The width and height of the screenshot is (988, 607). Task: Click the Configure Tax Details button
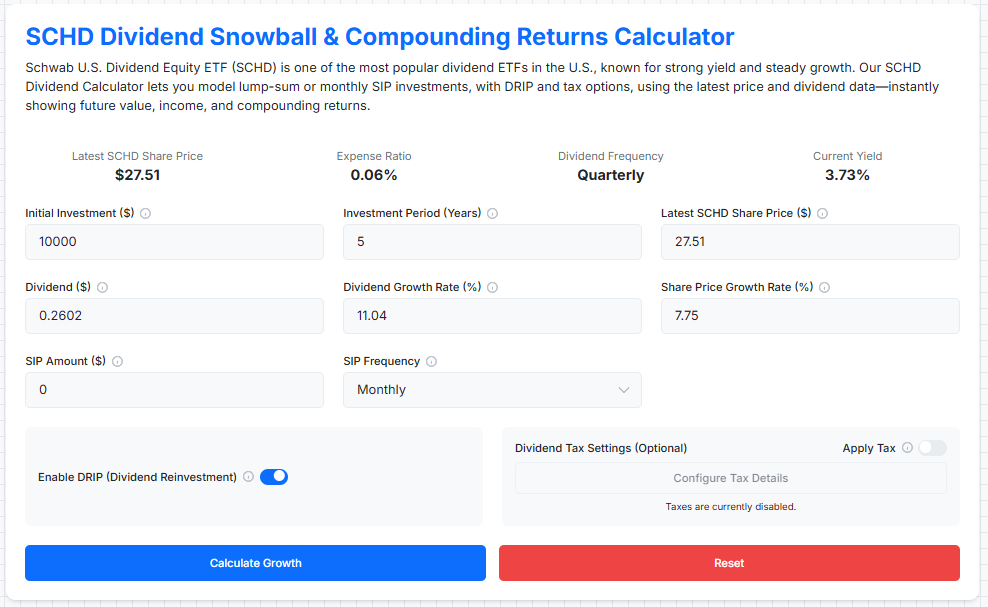(x=730, y=478)
